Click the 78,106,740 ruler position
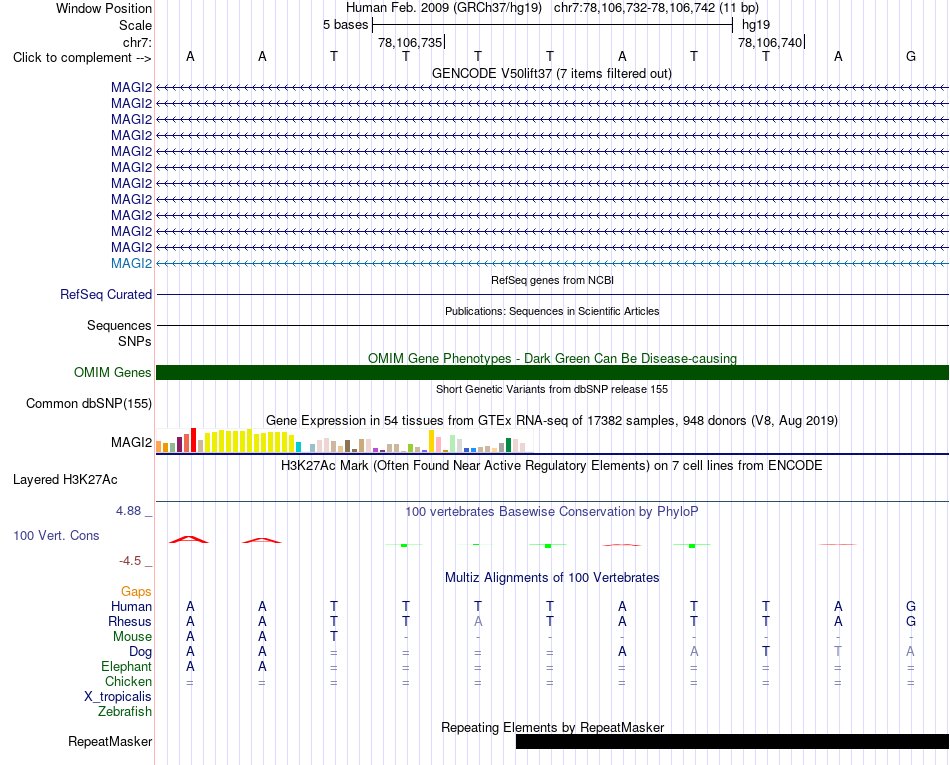This screenshot has height=765, width=950. [770, 42]
